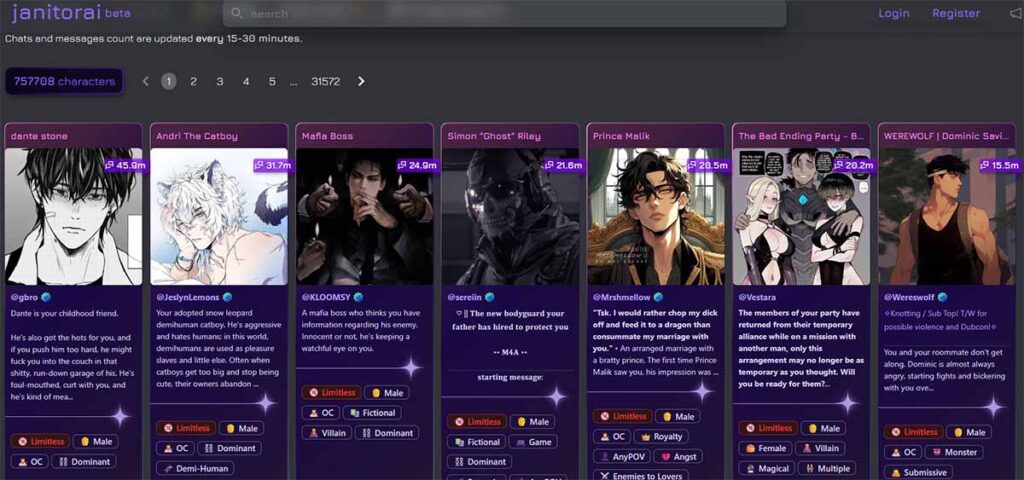Viewport: 1024px width, 480px height.
Task: Select page 5 in pagination
Action: point(272,82)
